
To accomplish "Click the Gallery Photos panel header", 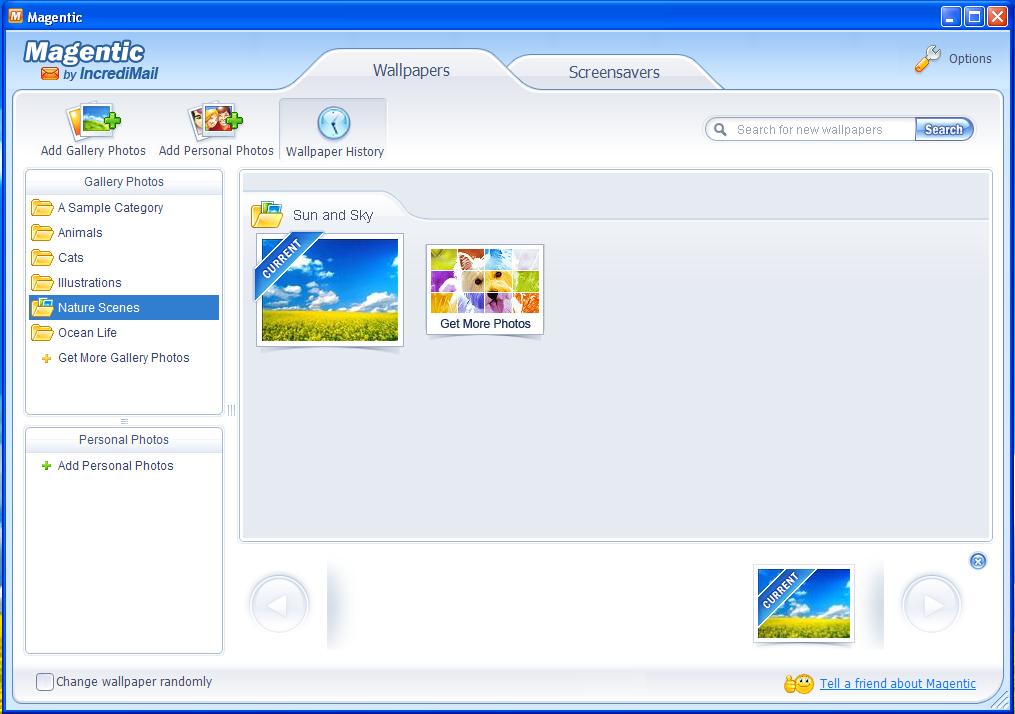I will (124, 182).
